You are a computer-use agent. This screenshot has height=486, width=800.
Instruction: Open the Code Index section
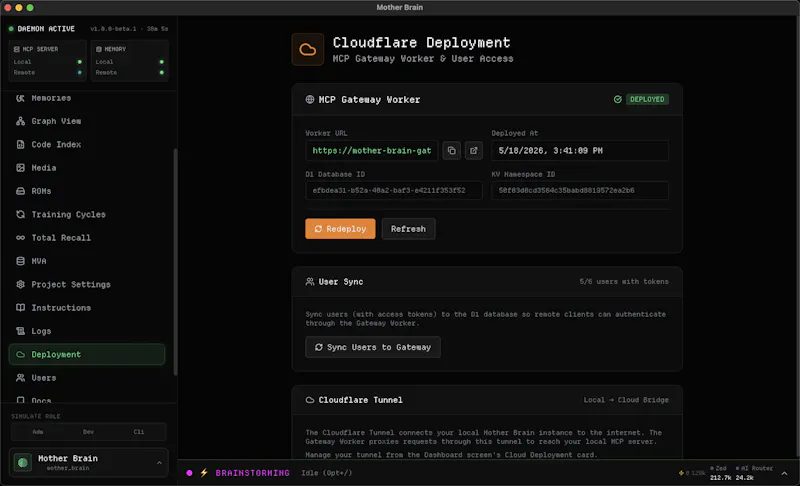pyautogui.click(x=87, y=144)
